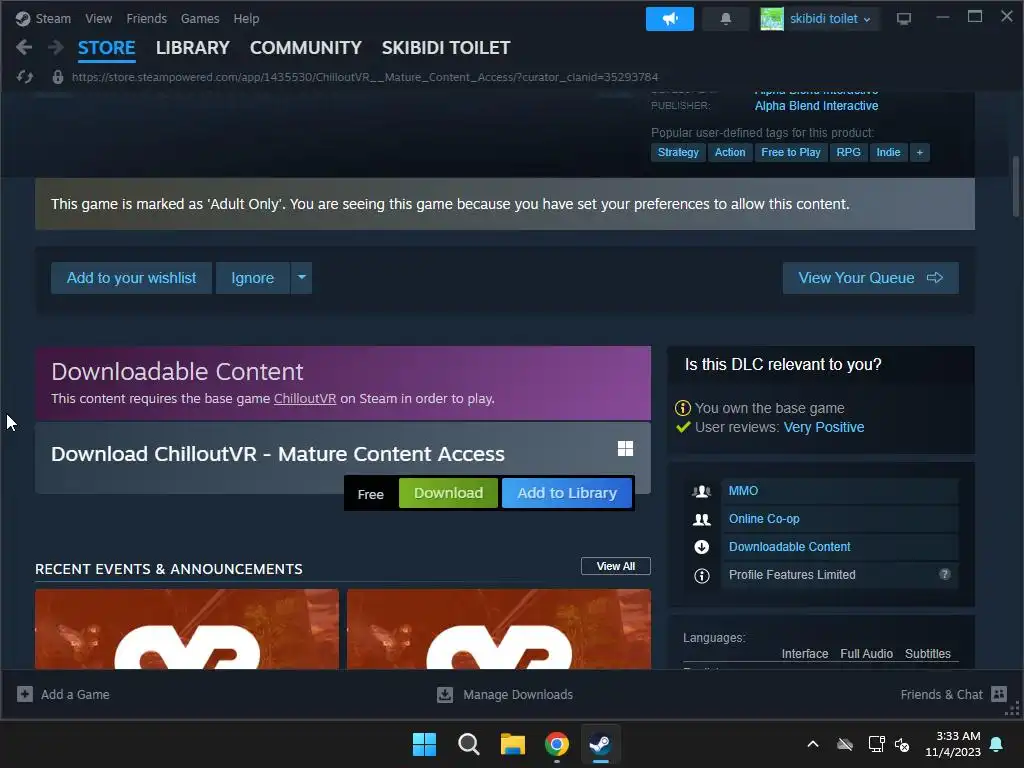Image resolution: width=1024 pixels, height=768 pixels.
Task: Open the Steam menu
Action: [53, 19]
